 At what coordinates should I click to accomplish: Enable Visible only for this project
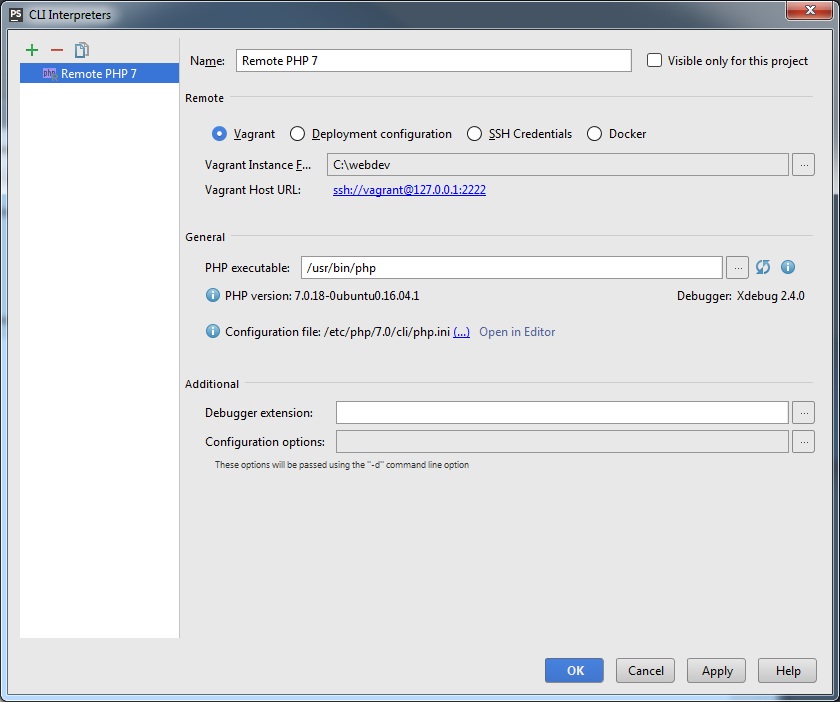(x=655, y=60)
